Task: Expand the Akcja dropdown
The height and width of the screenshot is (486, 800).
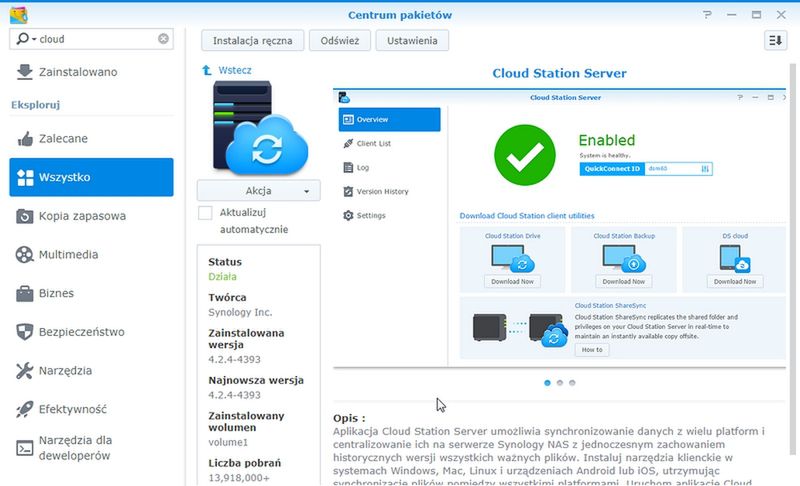Action: (259, 191)
